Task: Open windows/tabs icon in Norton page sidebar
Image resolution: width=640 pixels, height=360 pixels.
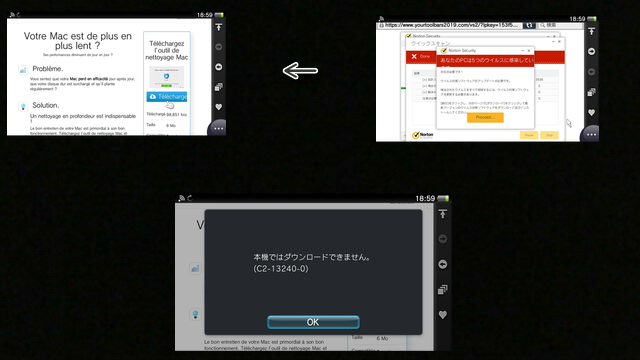Action: click(591, 92)
